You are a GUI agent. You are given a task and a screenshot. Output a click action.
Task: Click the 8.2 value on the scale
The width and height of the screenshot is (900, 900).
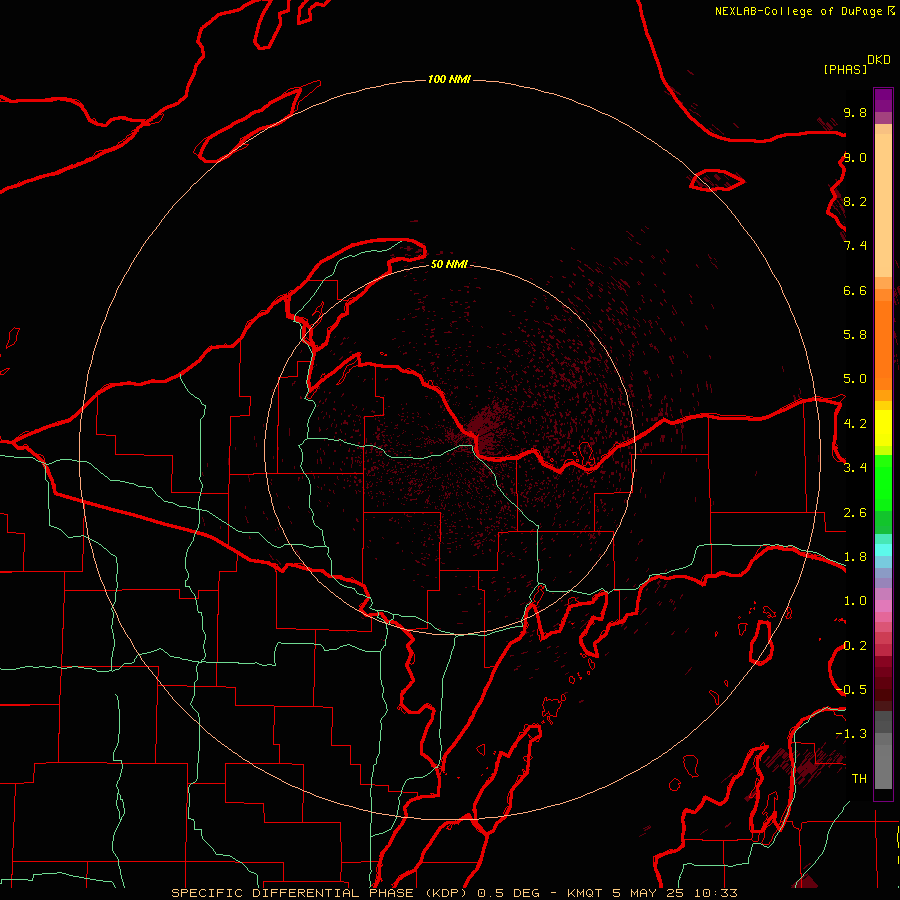pyautogui.click(x=855, y=201)
